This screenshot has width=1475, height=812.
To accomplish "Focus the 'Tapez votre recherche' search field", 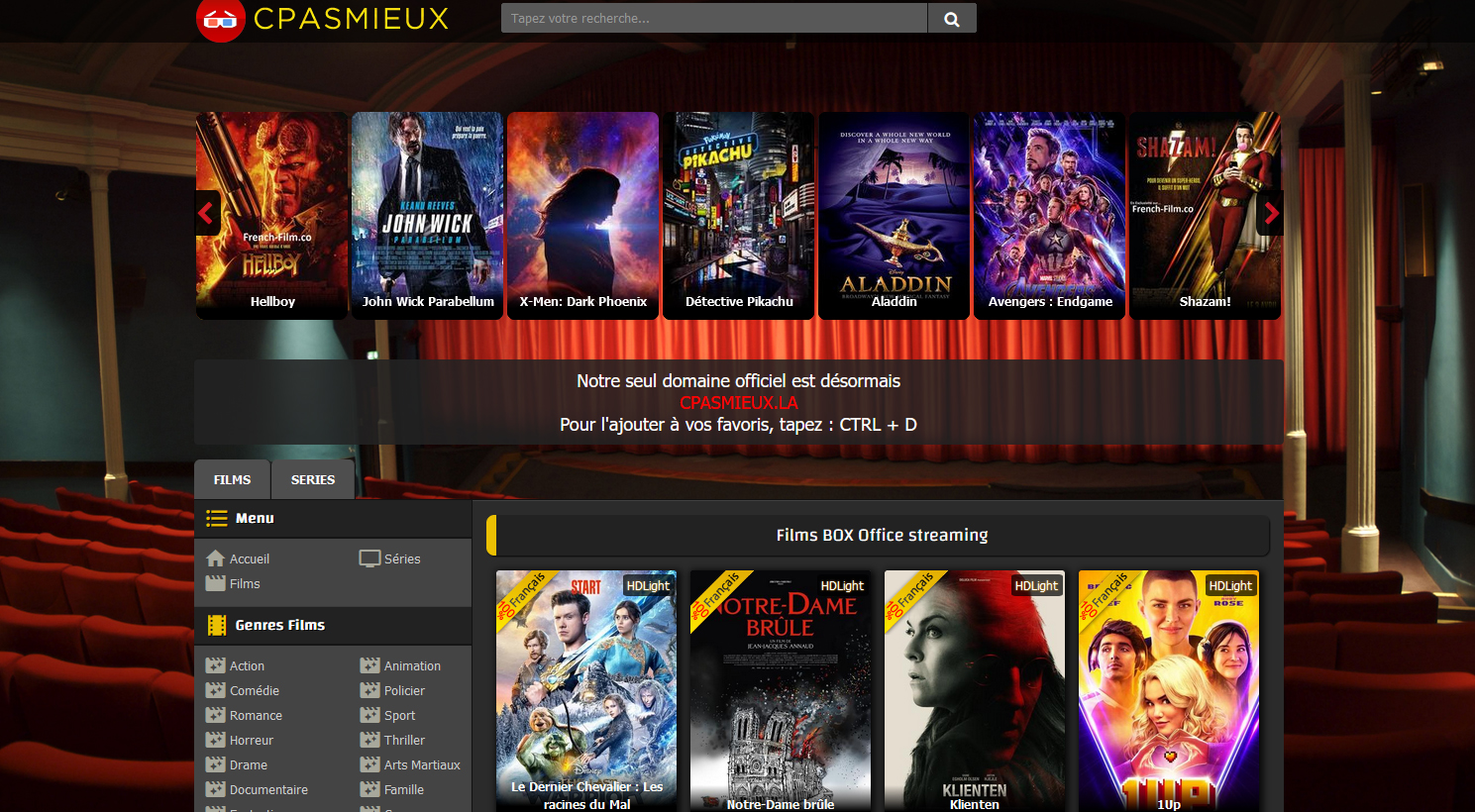I will pyautogui.click(x=714, y=18).
